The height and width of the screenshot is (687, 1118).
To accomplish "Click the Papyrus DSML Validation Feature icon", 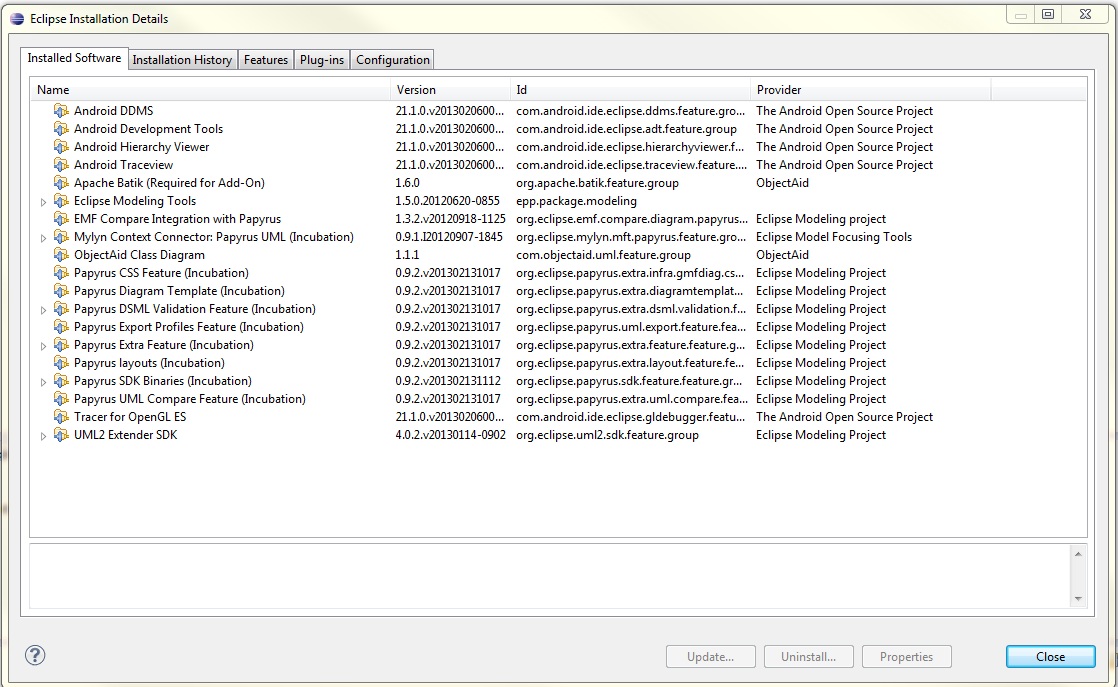I will [61, 309].
